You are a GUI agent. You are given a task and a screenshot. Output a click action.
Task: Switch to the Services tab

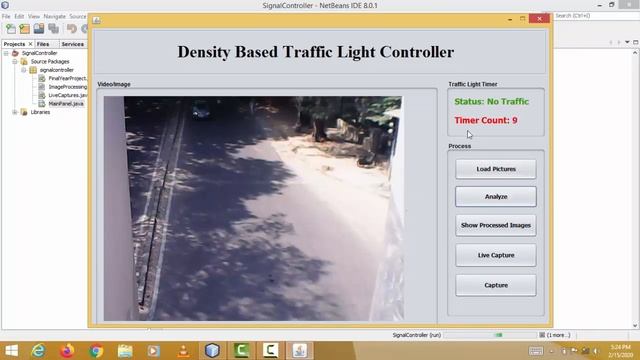pos(73,44)
